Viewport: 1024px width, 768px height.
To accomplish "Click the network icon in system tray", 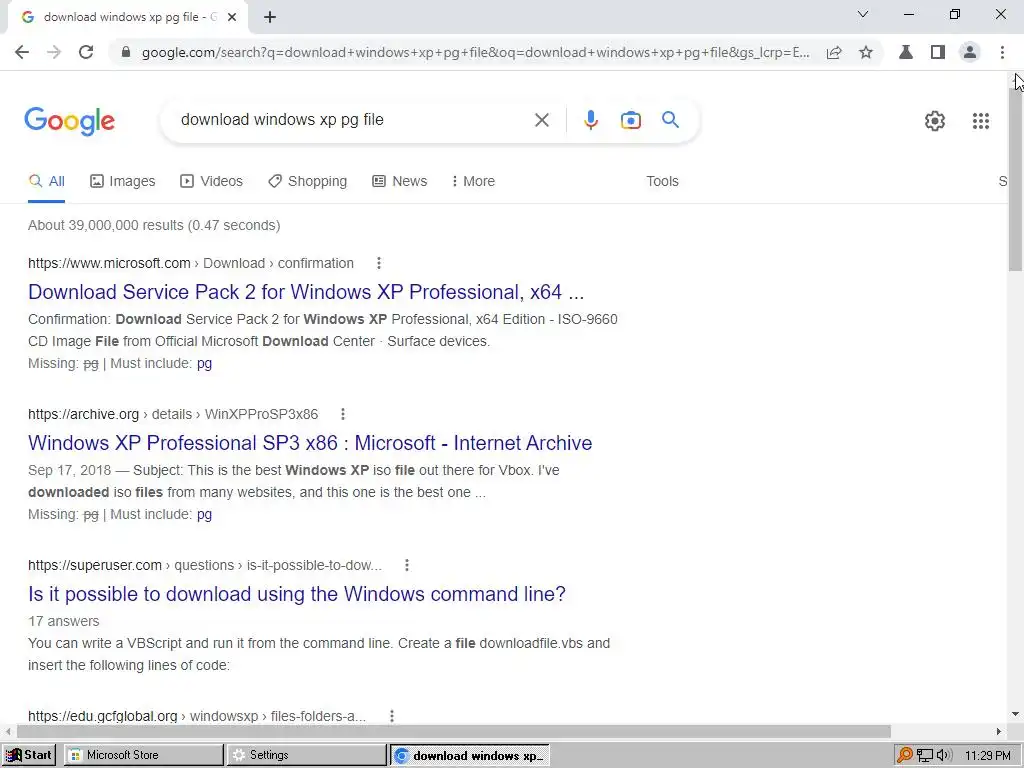I will point(924,756).
